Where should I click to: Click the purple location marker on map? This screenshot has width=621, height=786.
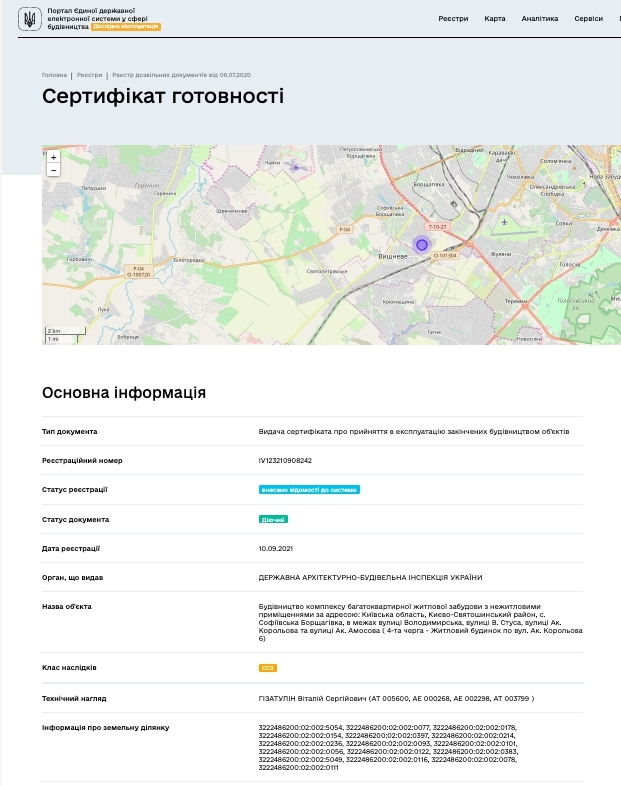[422, 245]
